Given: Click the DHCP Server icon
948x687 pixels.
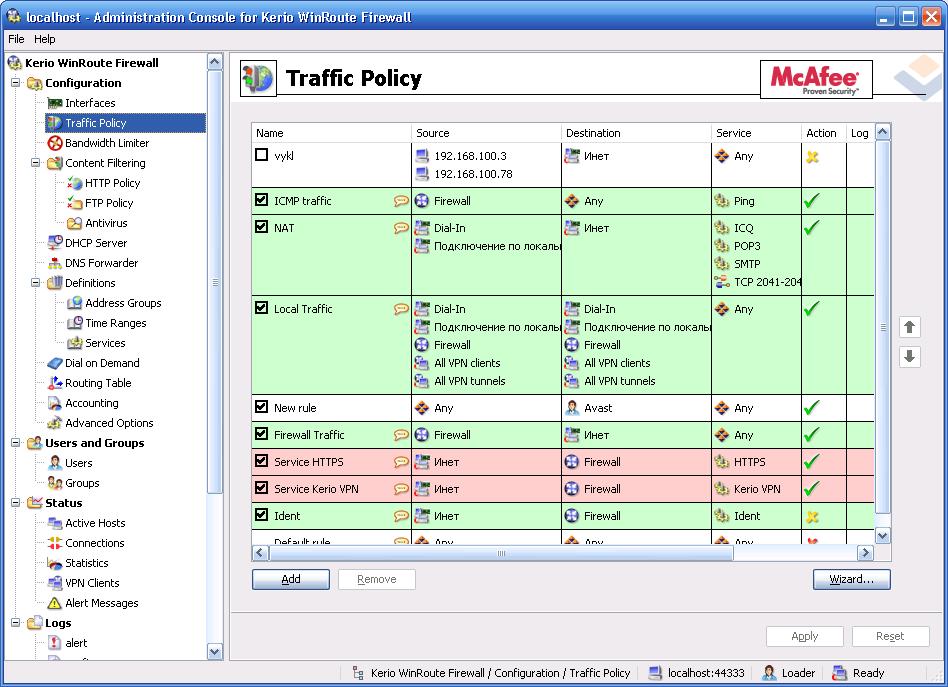Looking at the screenshot, I should (54, 243).
